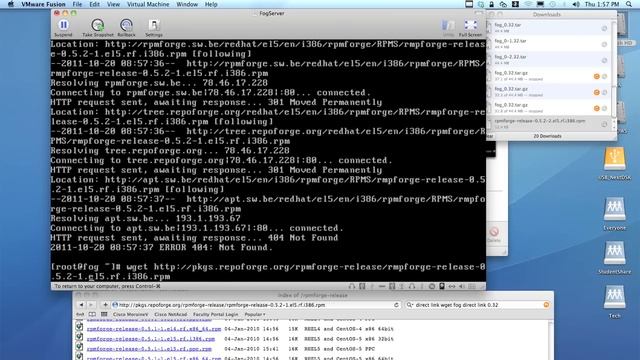Click the wget pkgs.repoforge.org command line
The image size is (640, 360).
tap(268, 272)
